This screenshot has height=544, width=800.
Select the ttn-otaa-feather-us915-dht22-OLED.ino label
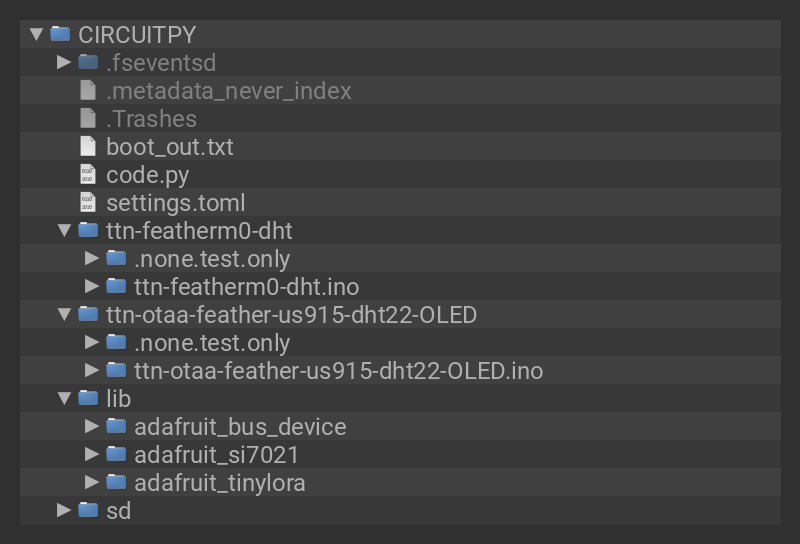tap(338, 370)
